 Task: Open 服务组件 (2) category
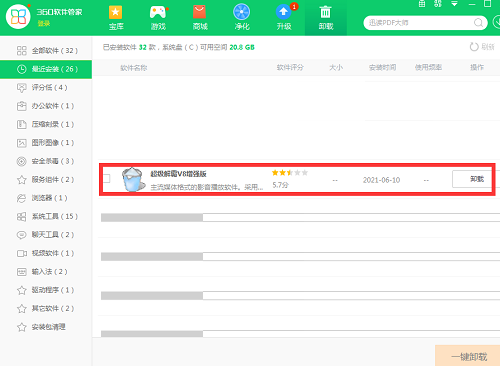click(x=46, y=180)
